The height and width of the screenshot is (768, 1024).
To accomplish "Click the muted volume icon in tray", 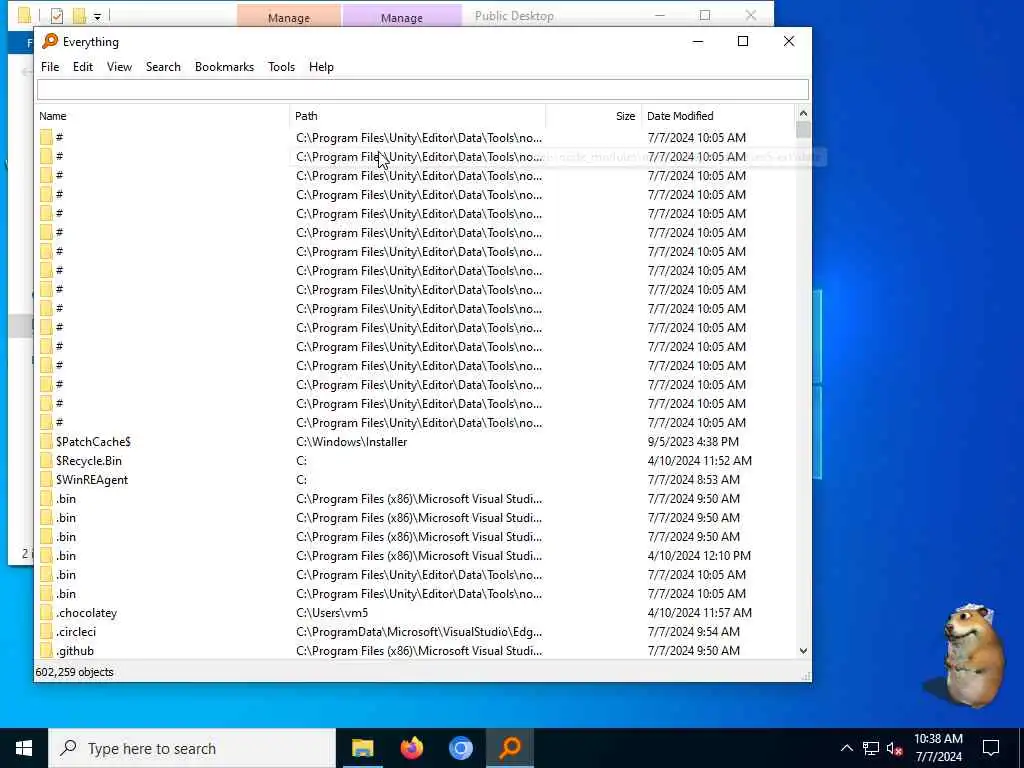I will point(895,748).
